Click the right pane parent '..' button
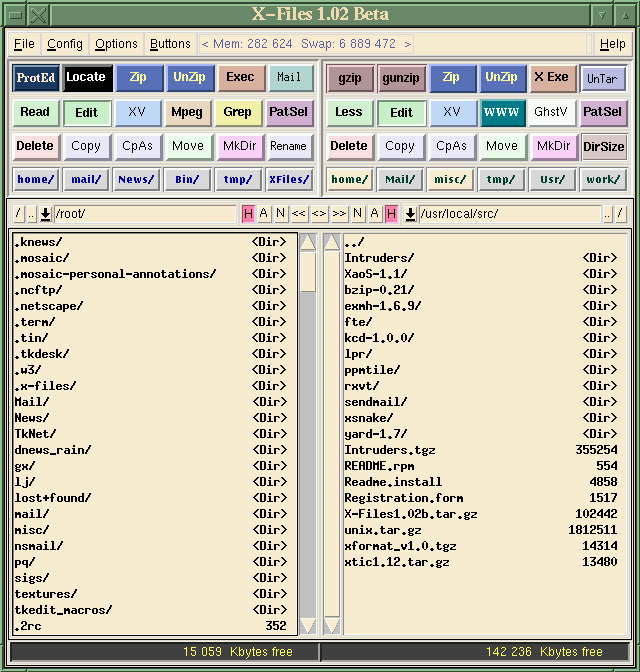 pos(607,214)
